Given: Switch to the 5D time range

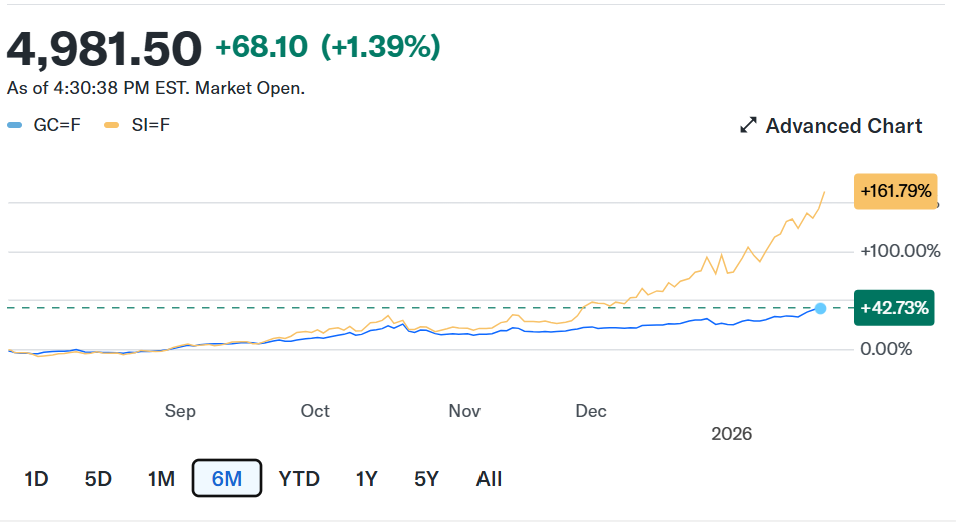Looking at the screenshot, I should point(98,479).
